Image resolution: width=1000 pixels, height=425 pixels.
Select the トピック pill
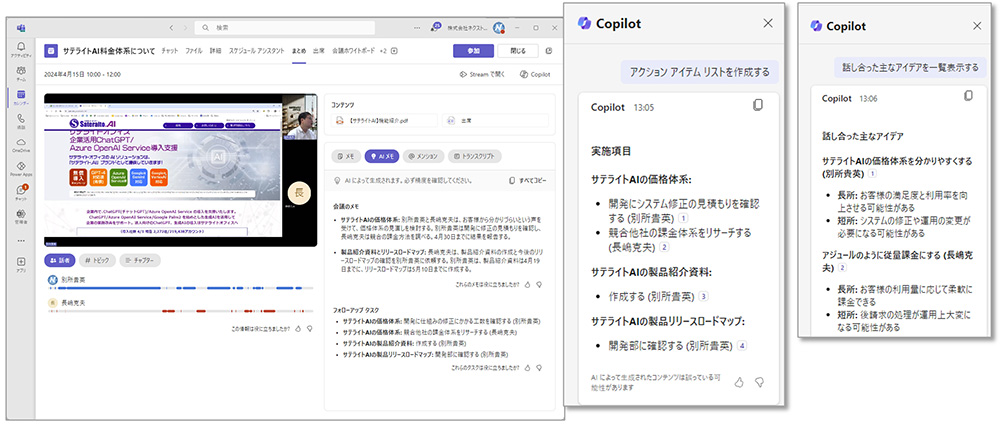(x=96, y=260)
